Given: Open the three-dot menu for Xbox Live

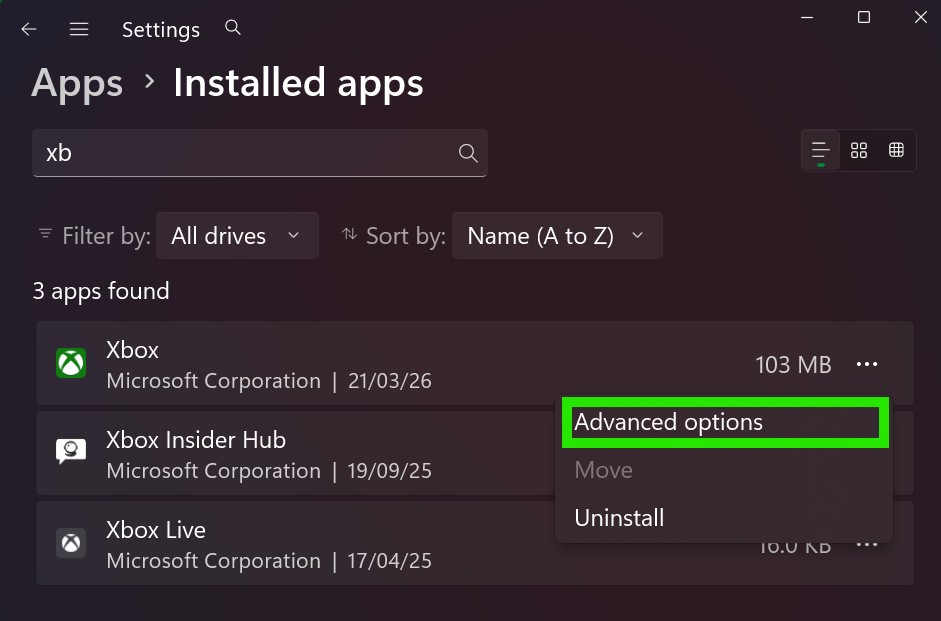Looking at the screenshot, I should click(x=866, y=545).
